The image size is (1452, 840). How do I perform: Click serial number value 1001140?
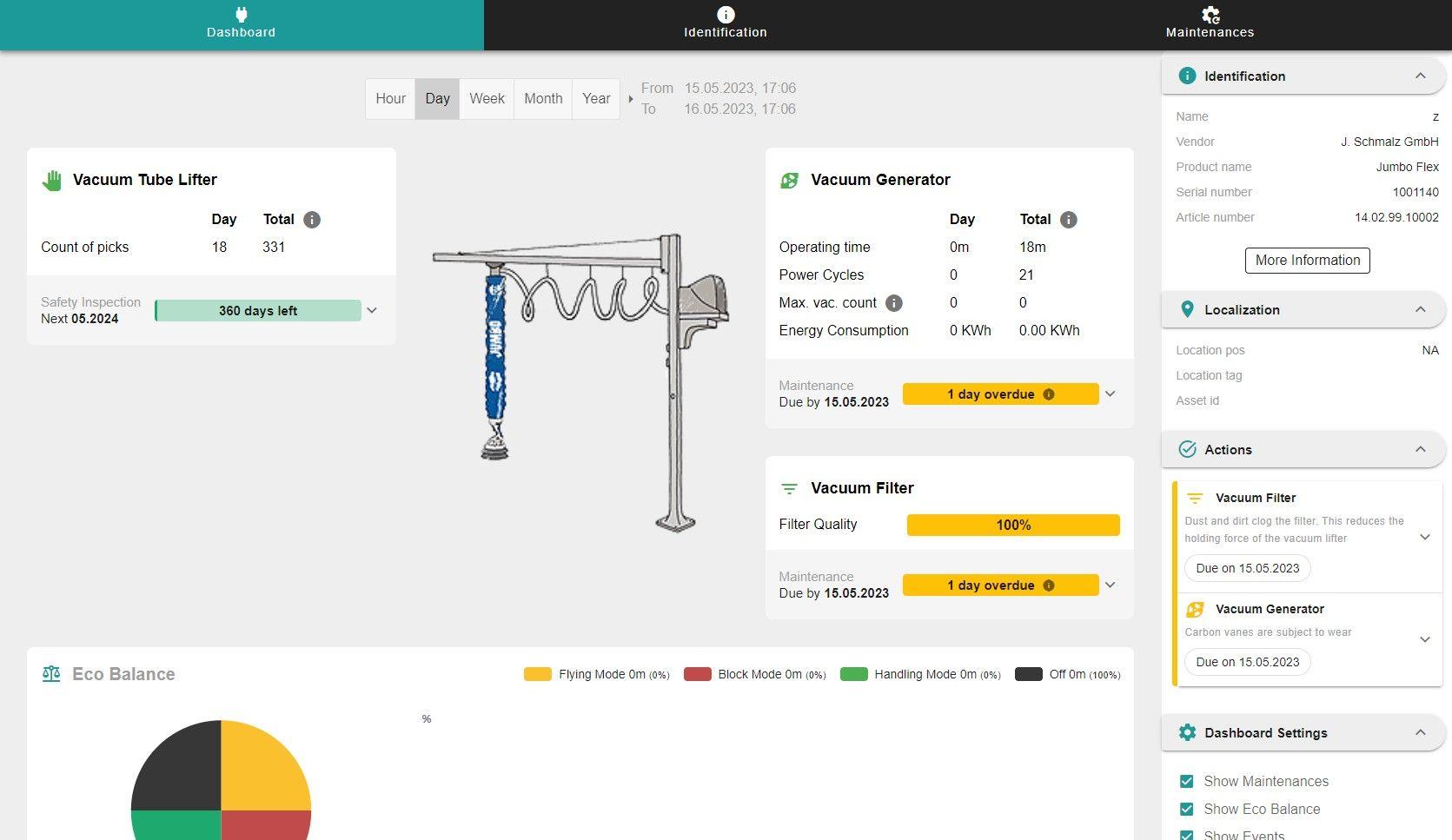[x=1416, y=192]
